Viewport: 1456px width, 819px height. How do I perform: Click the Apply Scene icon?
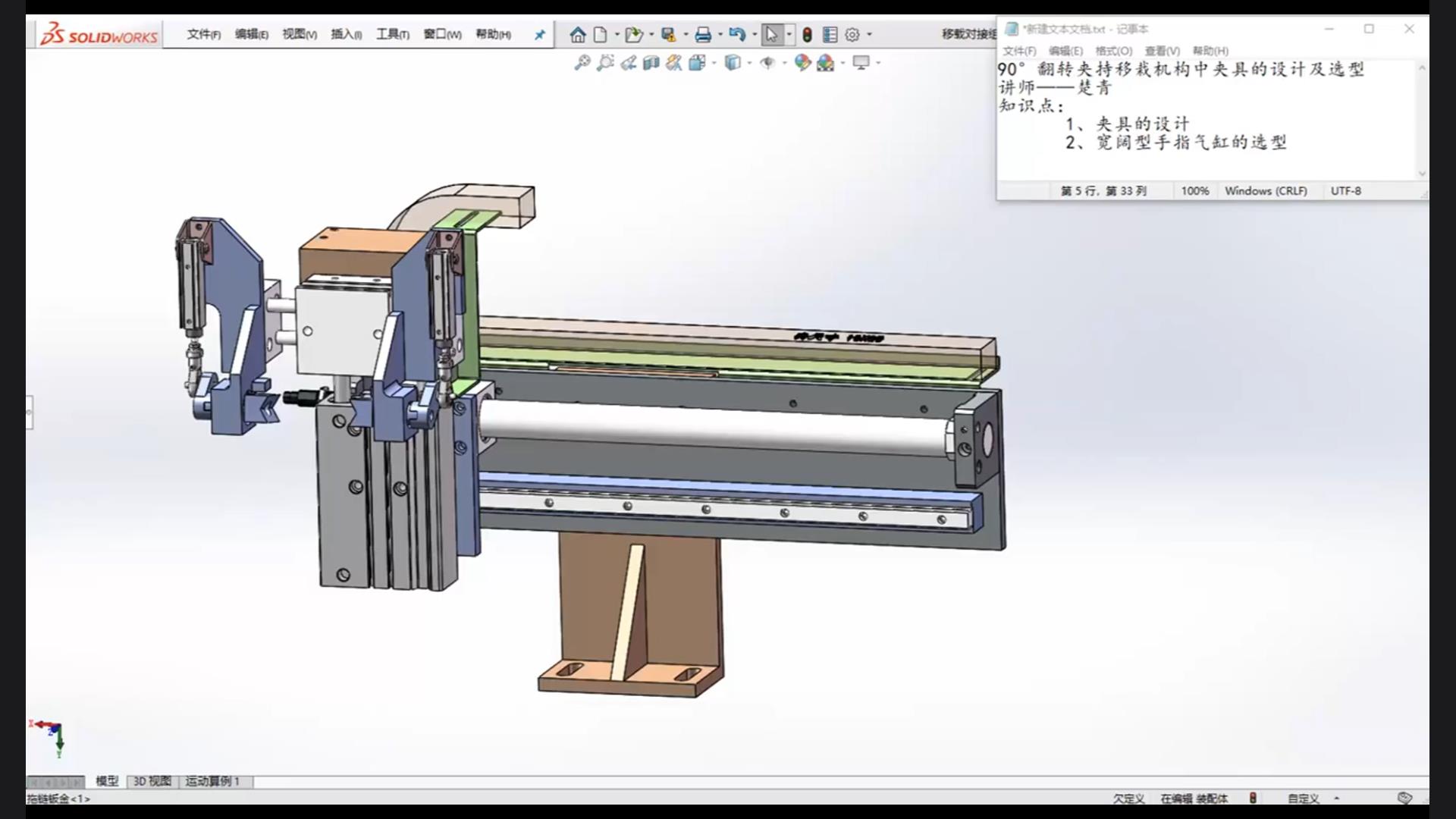825,63
